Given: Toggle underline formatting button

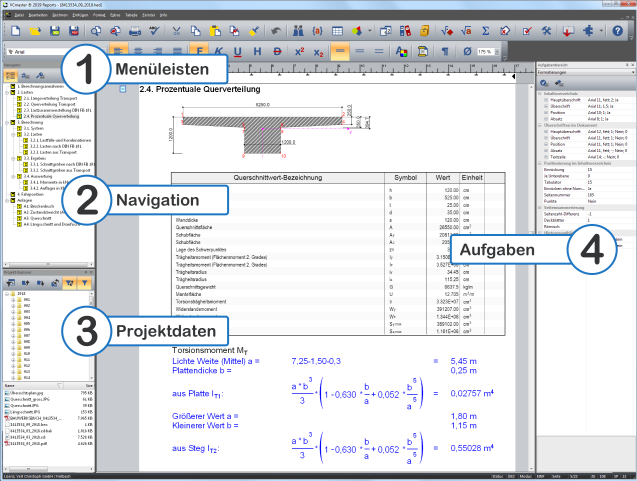Looking at the screenshot, I should click(x=238, y=50).
